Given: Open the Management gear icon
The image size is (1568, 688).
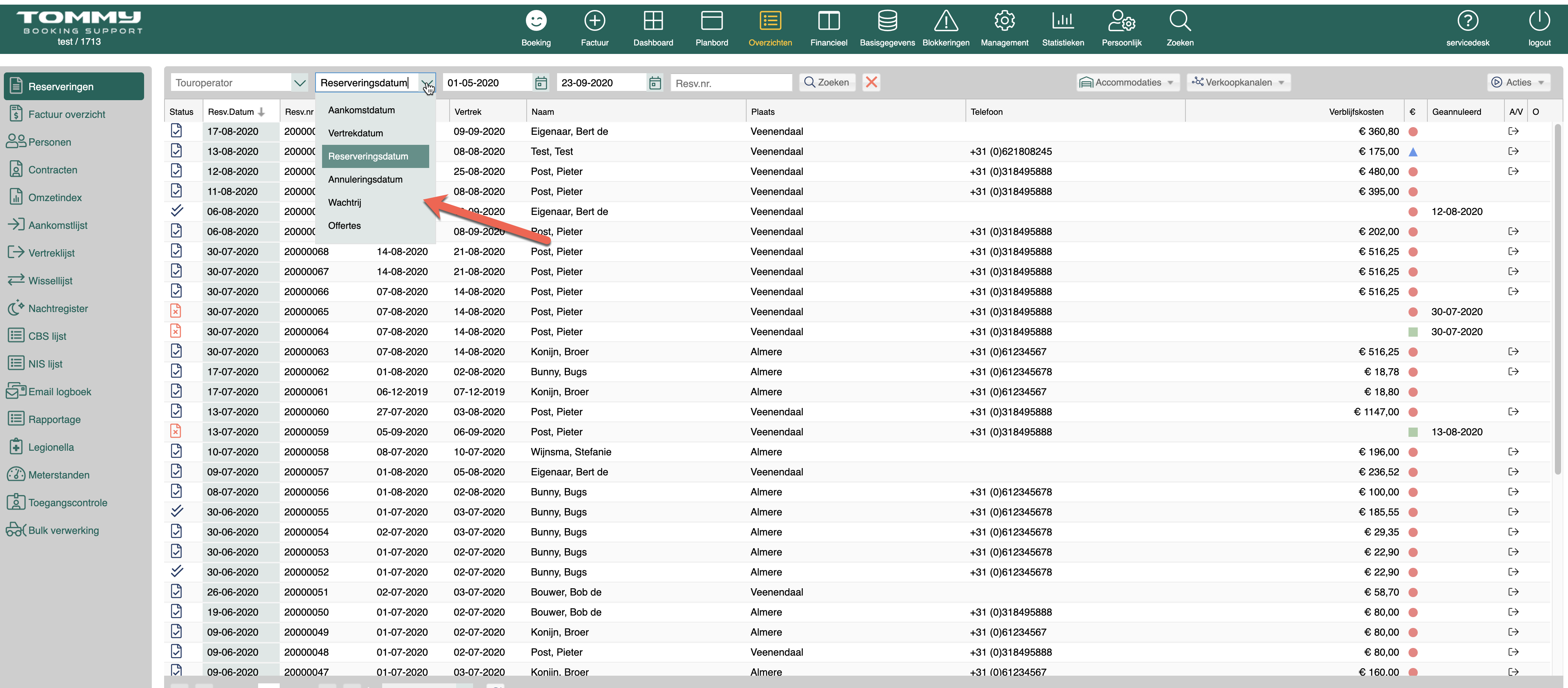Looking at the screenshot, I should click(1004, 21).
